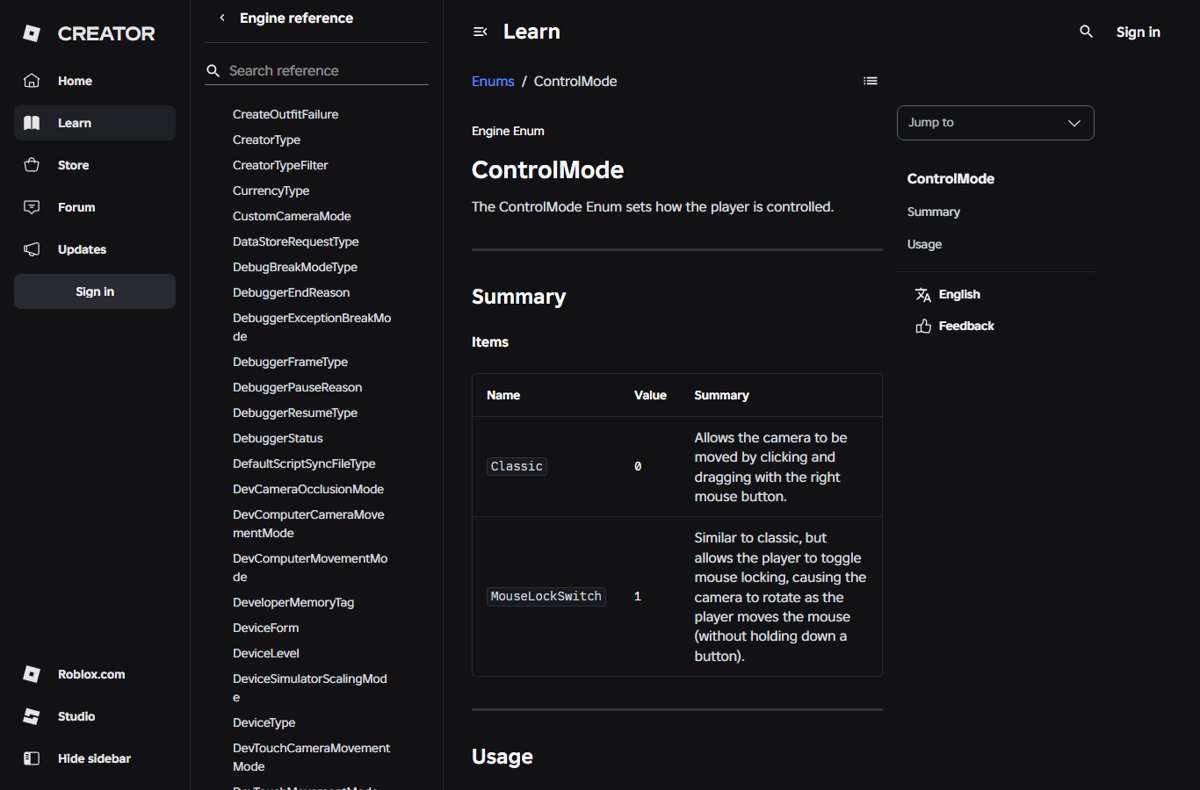Click the Learn book icon
The width and height of the screenshot is (1200, 790).
(32, 123)
